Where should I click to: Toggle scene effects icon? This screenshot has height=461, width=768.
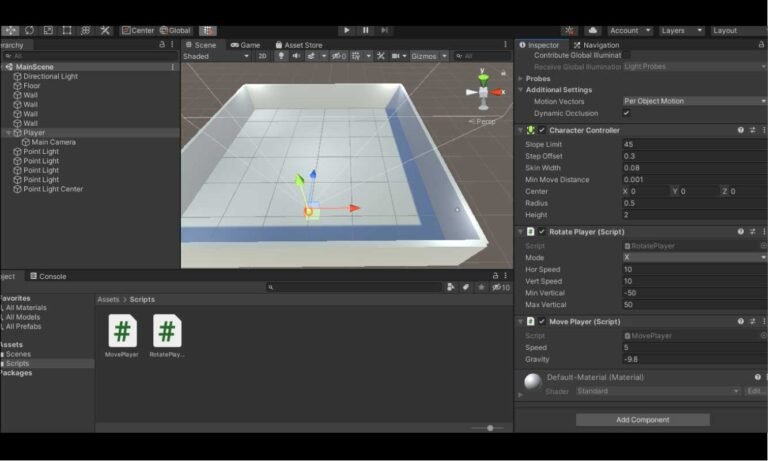[312, 56]
